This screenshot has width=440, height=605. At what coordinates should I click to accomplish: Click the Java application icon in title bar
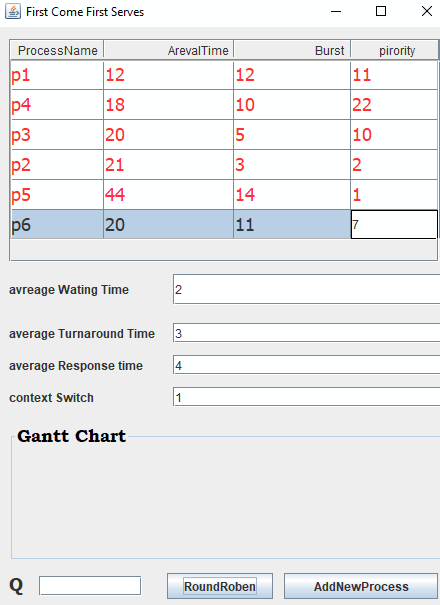pyautogui.click(x=13, y=12)
